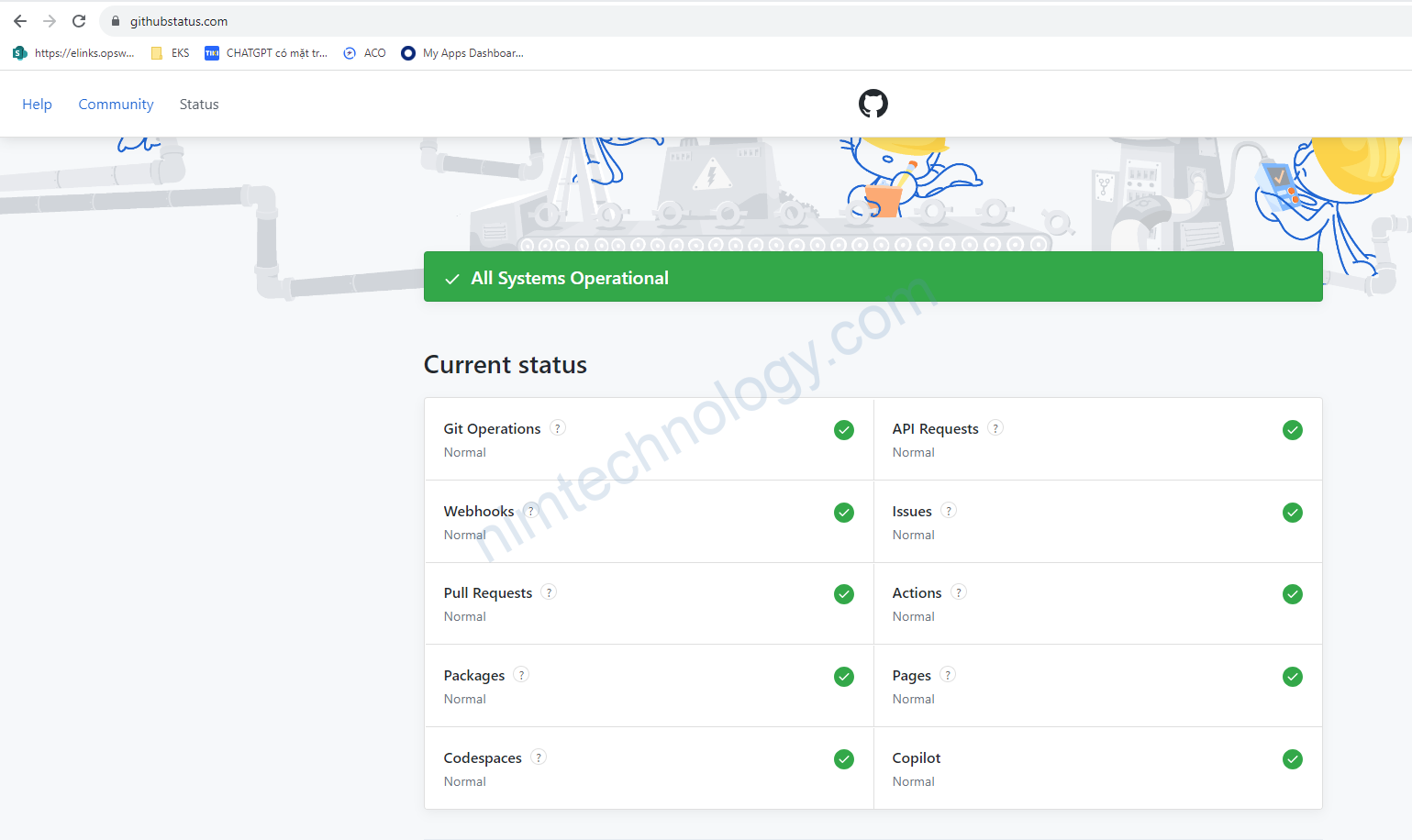This screenshot has width=1412, height=840.
Task: Select the Status navigation item
Action: [199, 105]
